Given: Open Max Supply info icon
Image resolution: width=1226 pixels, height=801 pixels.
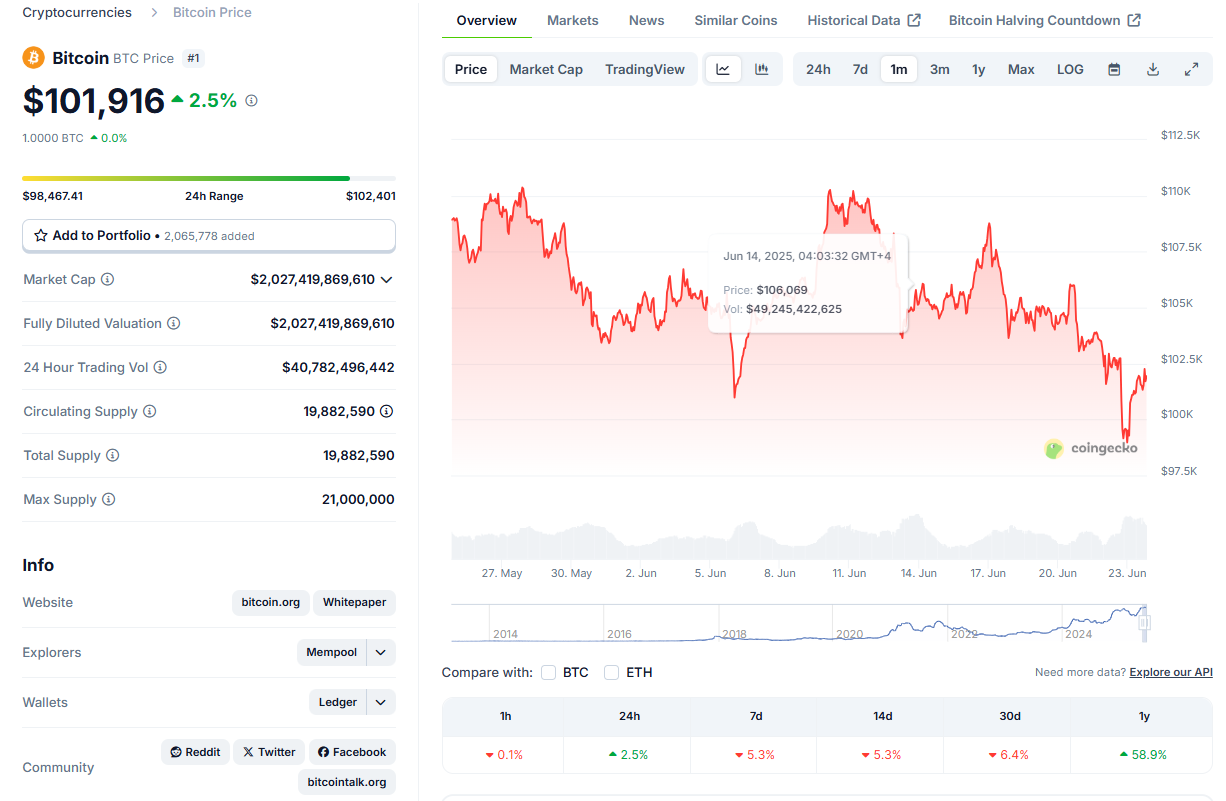Looking at the screenshot, I should 108,500.
